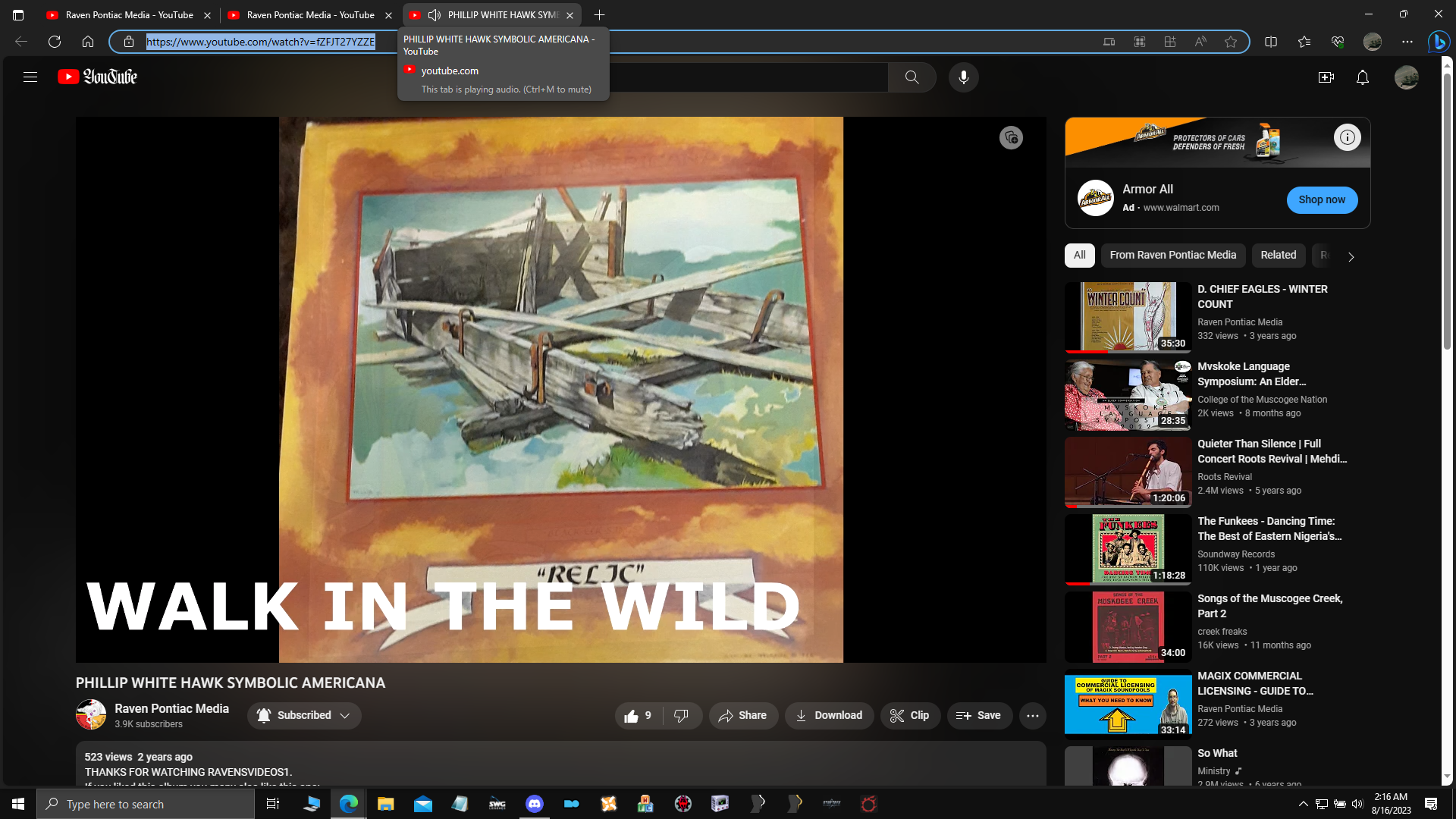1456x819 pixels.
Task: Click Shop now on Armor All ad
Action: coord(1322,199)
